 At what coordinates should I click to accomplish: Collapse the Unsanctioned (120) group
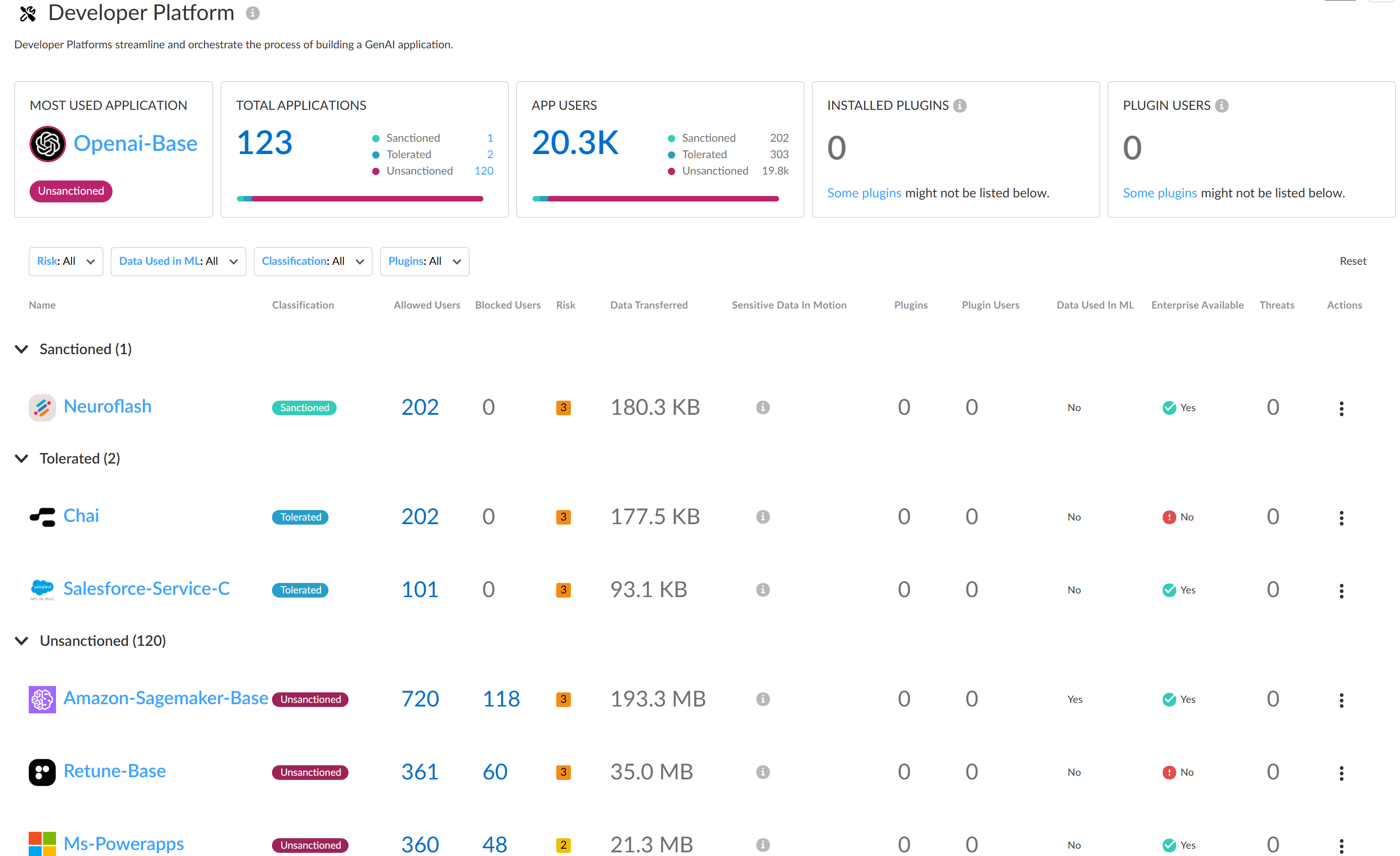coord(21,640)
